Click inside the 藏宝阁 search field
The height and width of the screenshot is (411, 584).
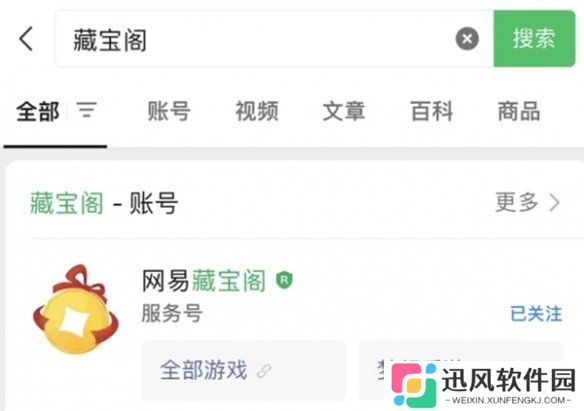point(274,39)
